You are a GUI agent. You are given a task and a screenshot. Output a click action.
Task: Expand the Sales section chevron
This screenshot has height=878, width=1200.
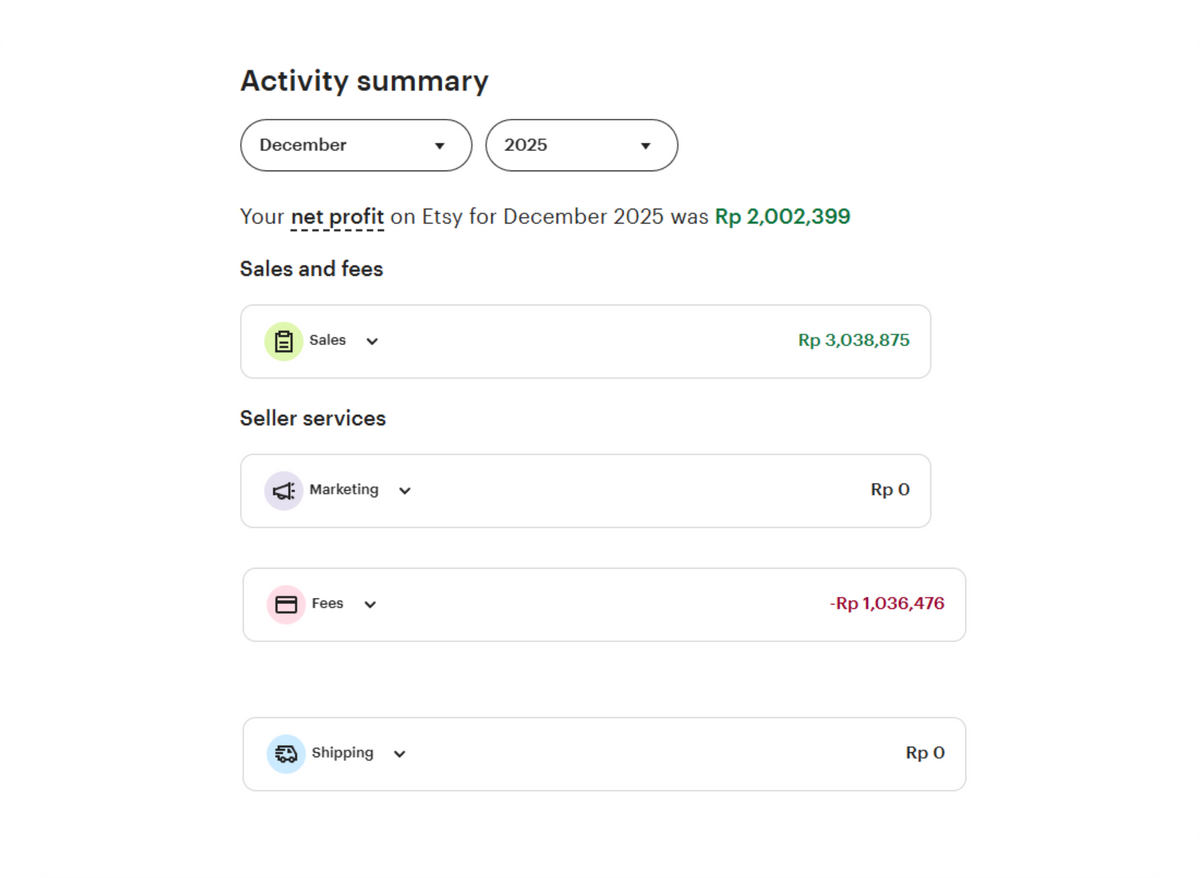coord(372,341)
